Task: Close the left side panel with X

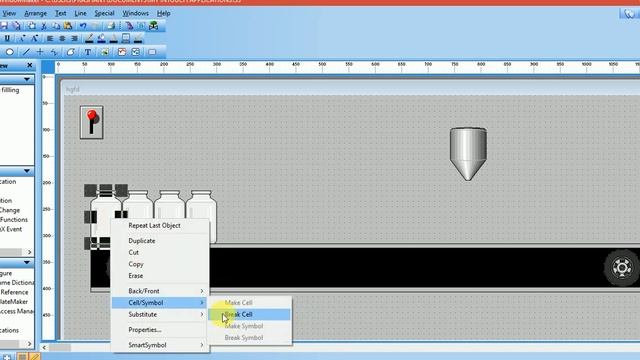Action: (30, 65)
